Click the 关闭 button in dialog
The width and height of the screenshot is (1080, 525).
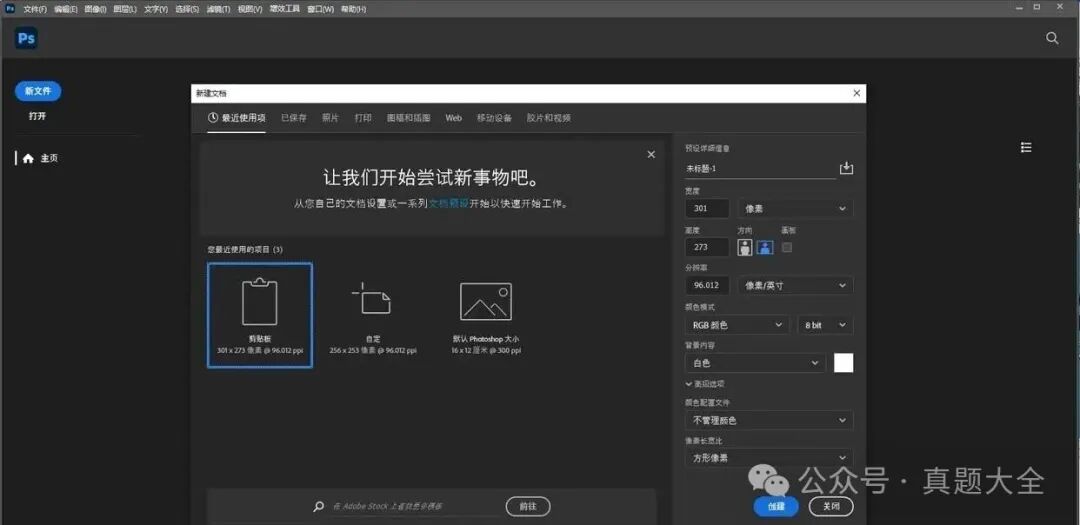pyautogui.click(x=831, y=506)
